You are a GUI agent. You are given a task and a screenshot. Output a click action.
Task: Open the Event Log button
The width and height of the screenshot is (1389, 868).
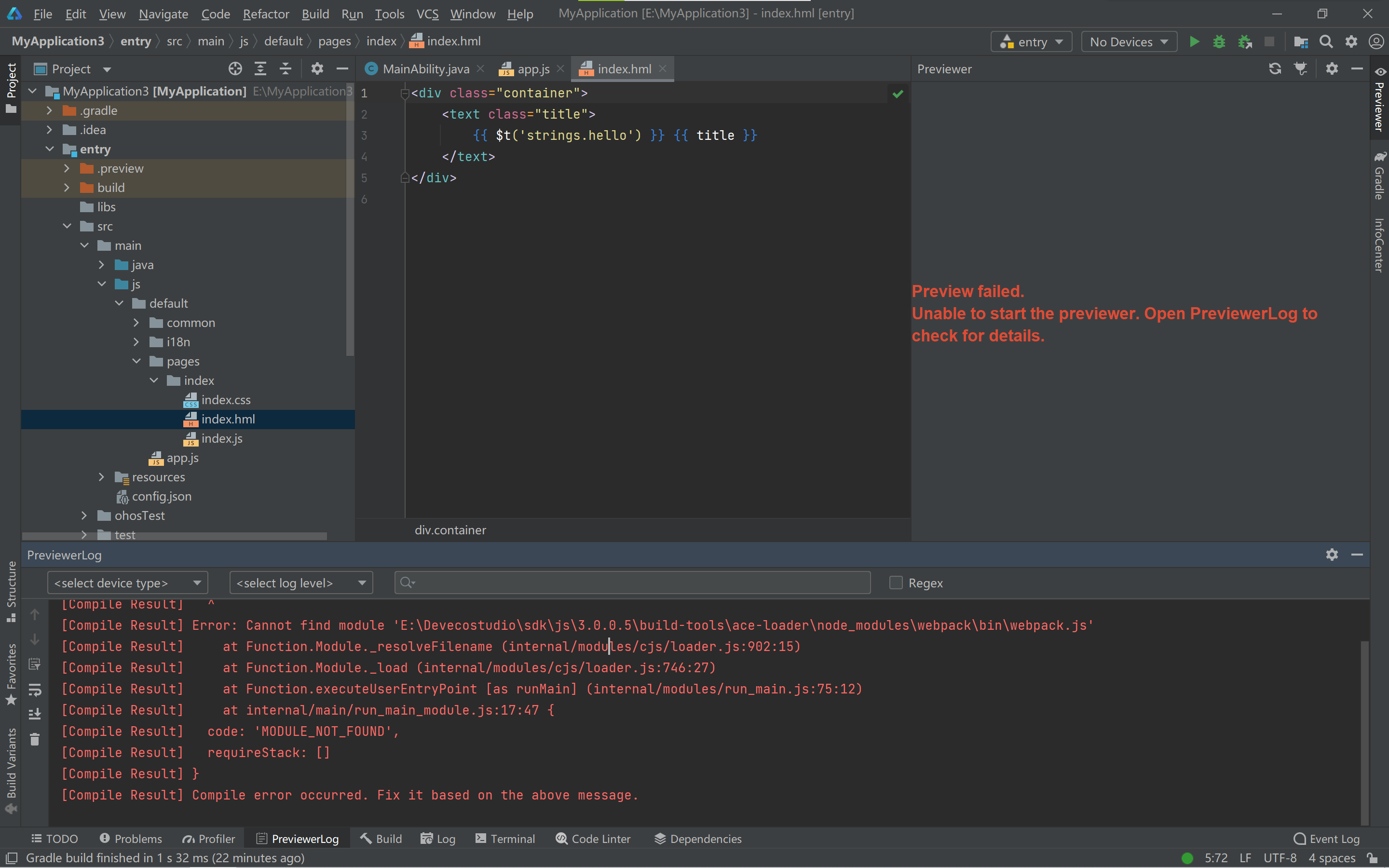pos(1326,839)
